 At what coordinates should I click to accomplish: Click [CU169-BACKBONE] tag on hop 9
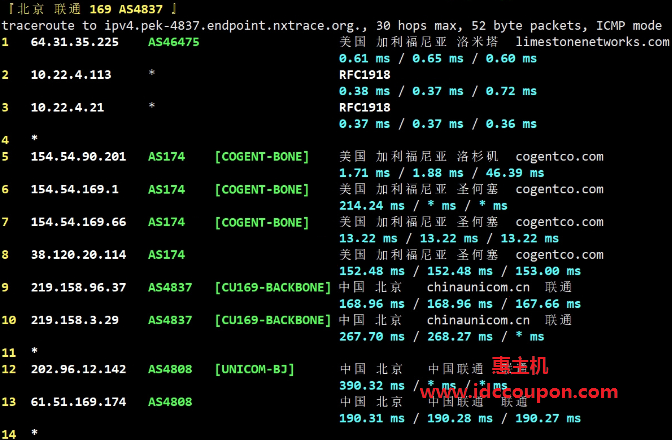273,287
